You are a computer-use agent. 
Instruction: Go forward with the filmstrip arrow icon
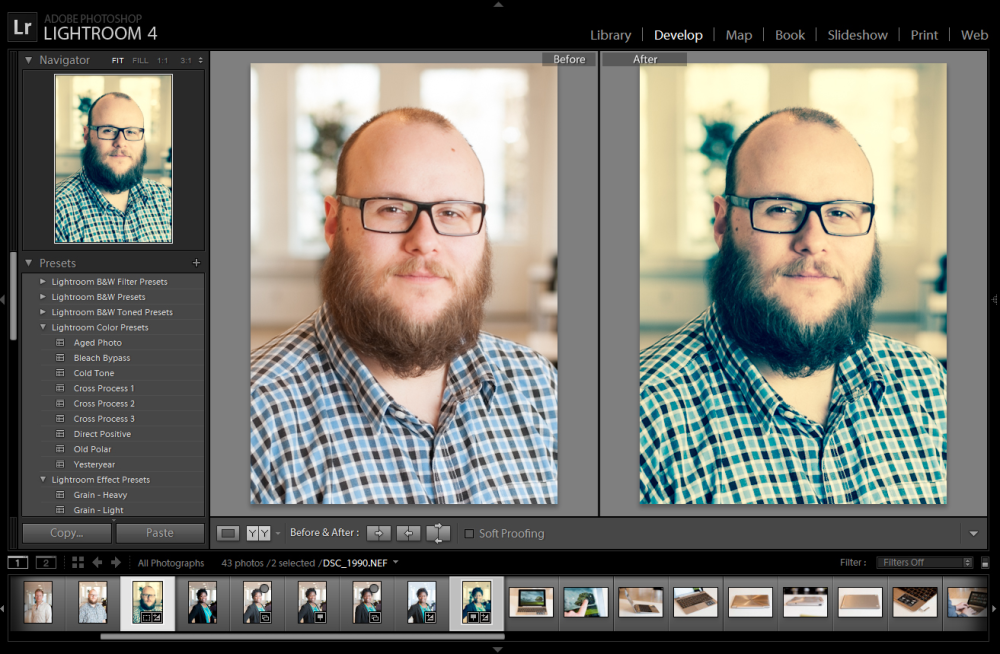pos(115,562)
